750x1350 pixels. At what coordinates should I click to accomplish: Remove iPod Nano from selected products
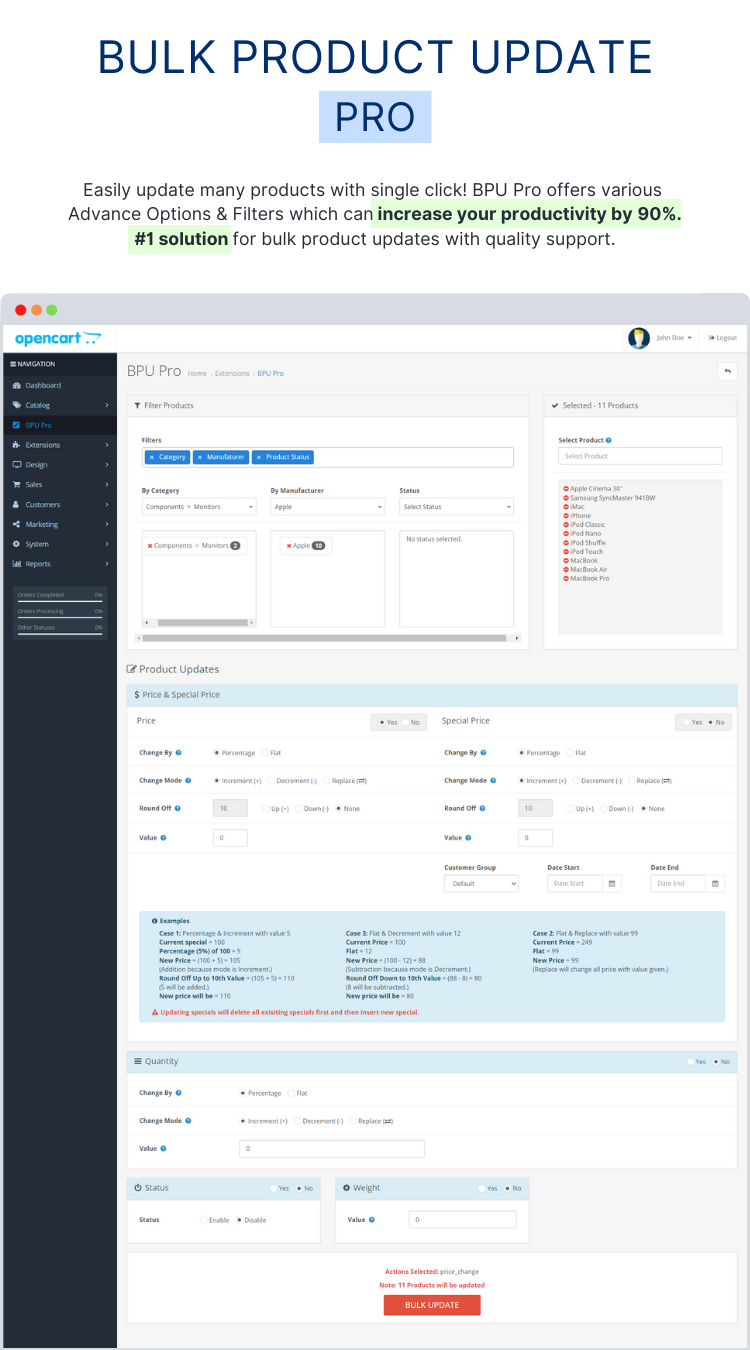[x=566, y=533]
